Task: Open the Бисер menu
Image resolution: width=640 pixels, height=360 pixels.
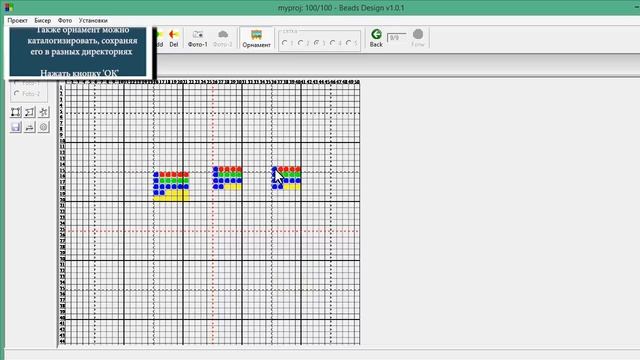Action: 42,20
